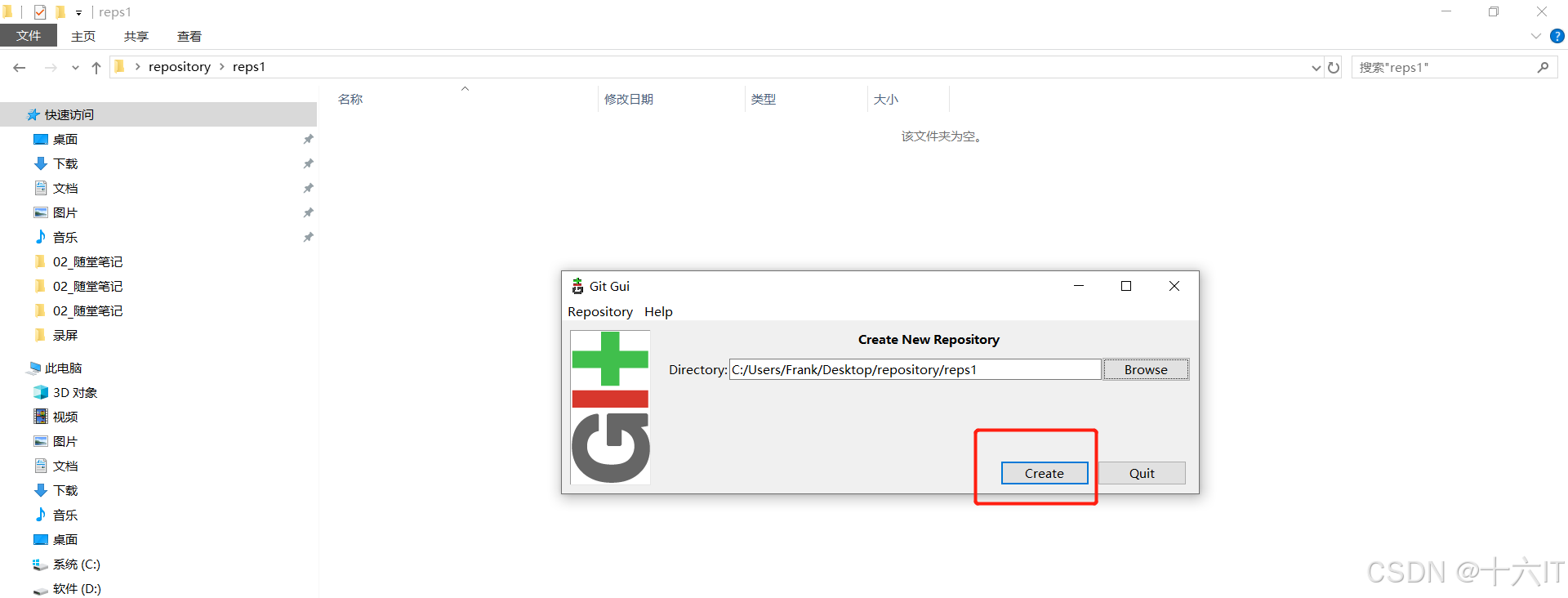Sort by the 修改日期 column header
Image resolution: width=1568 pixels, height=598 pixels.
tap(629, 99)
